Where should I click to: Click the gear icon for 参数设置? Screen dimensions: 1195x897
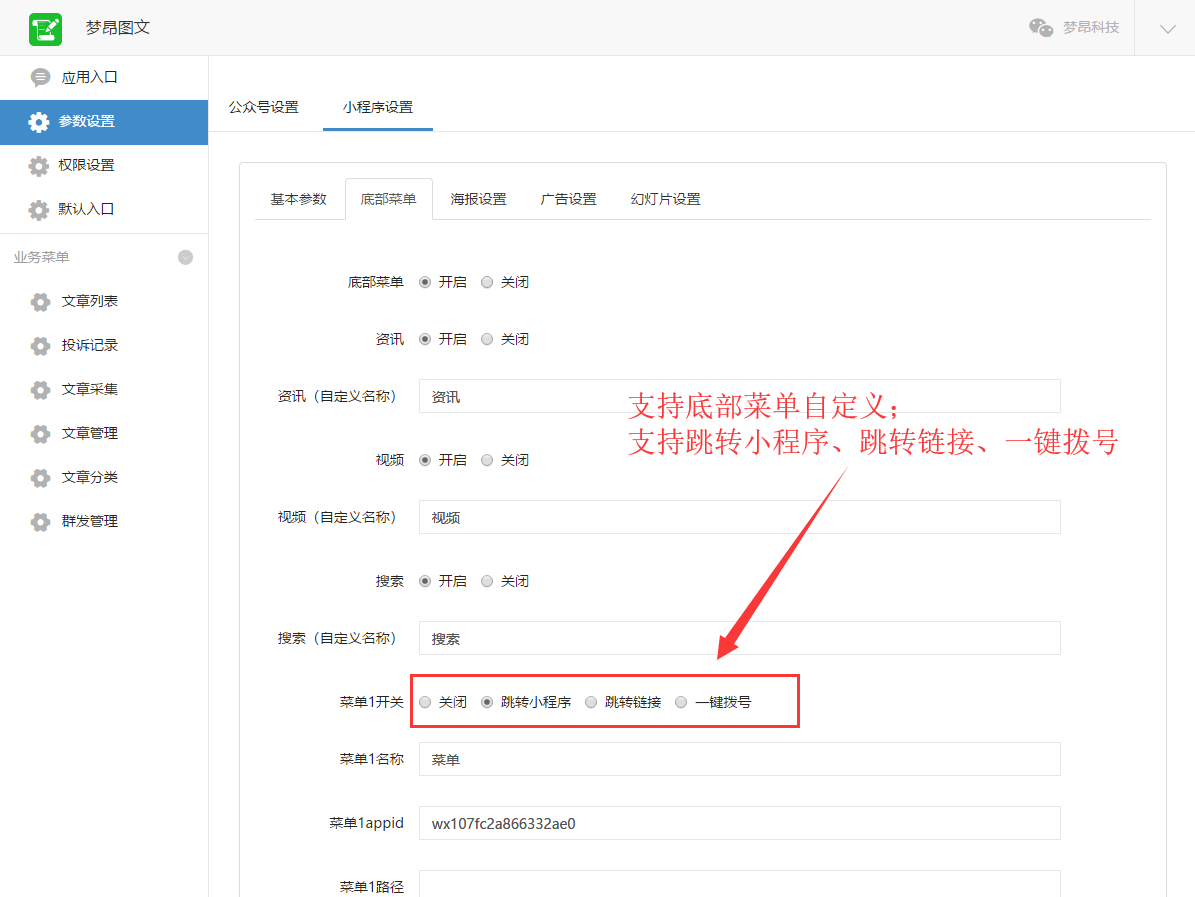[x=38, y=122]
